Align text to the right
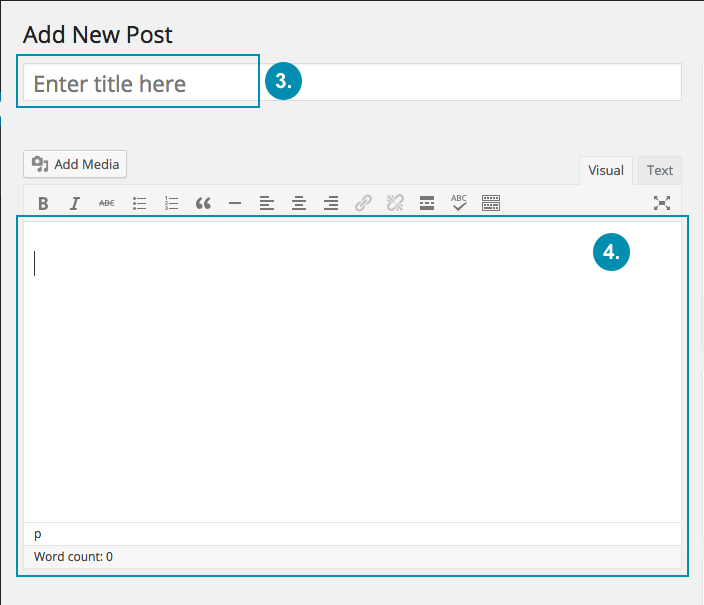This screenshot has width=704, height=605. tap(331, 203)
